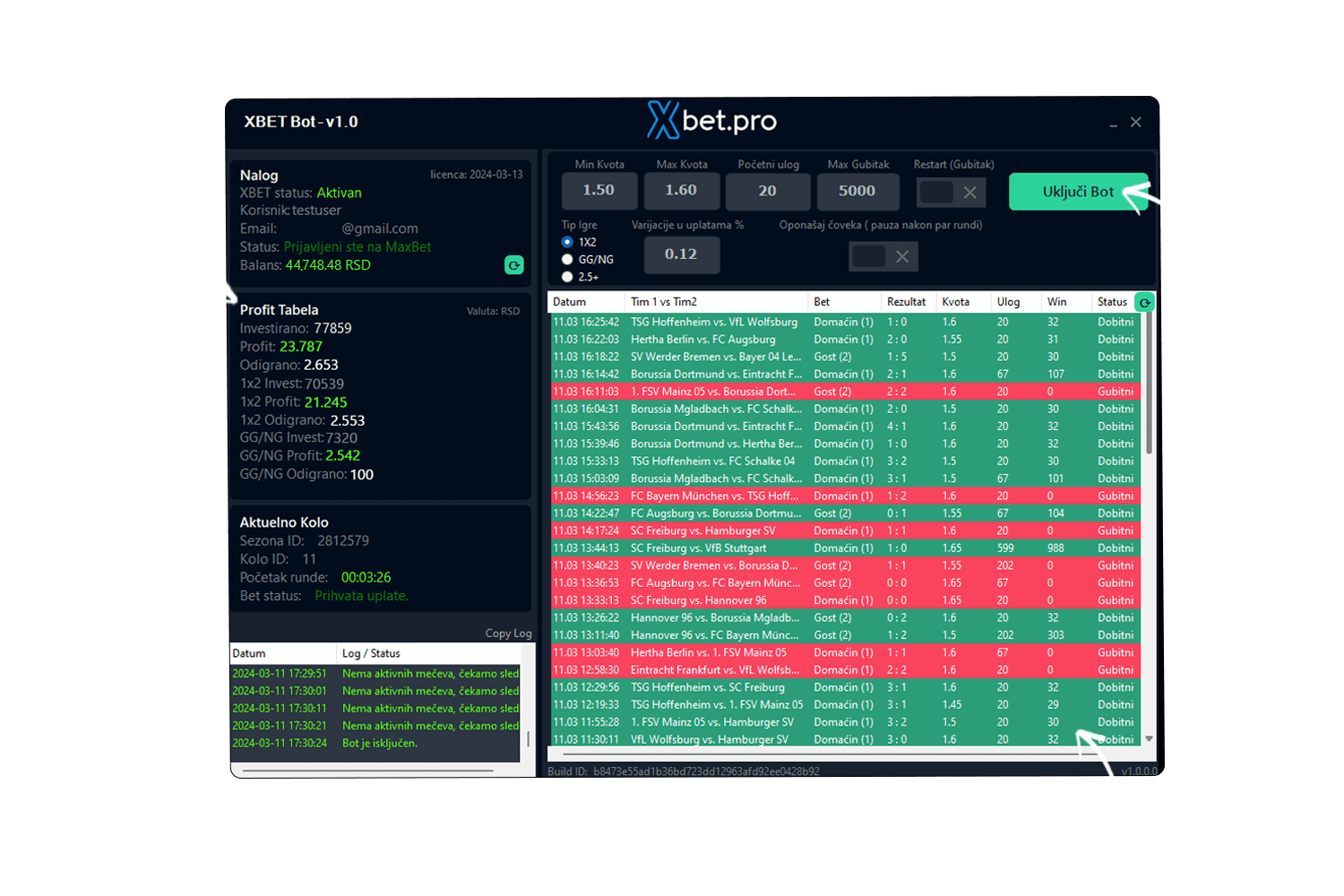Screen dimensions: 1344x896
Task: Sort matches by Datum column header
Action: 570,302
